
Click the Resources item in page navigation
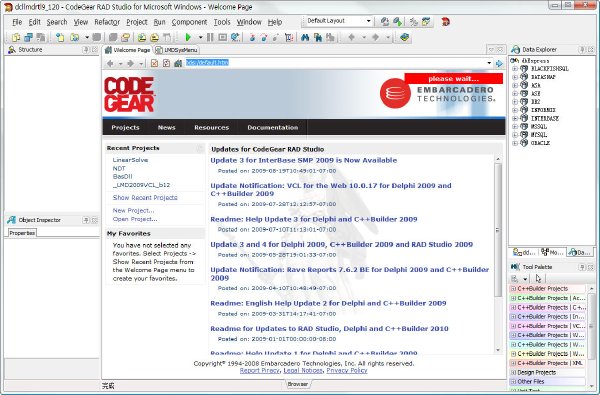[211, 127]
